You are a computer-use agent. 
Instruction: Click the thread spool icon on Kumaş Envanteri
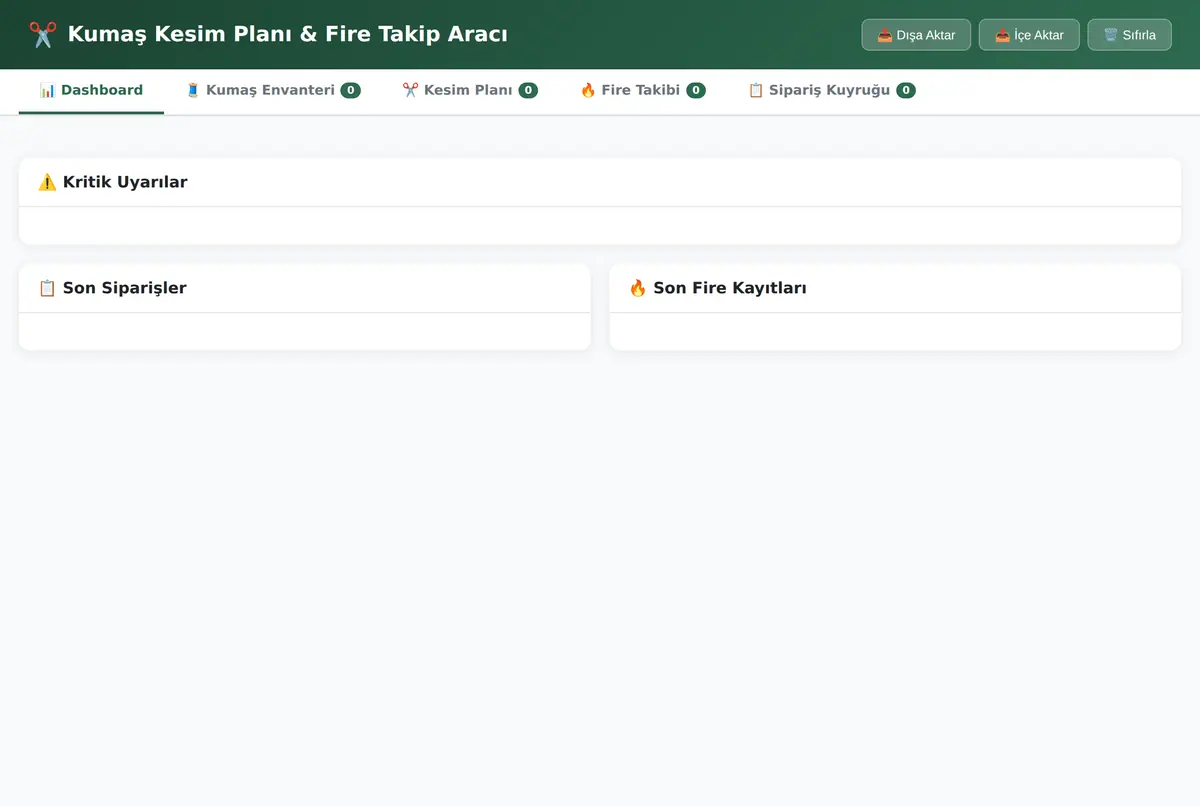[193, 90]
